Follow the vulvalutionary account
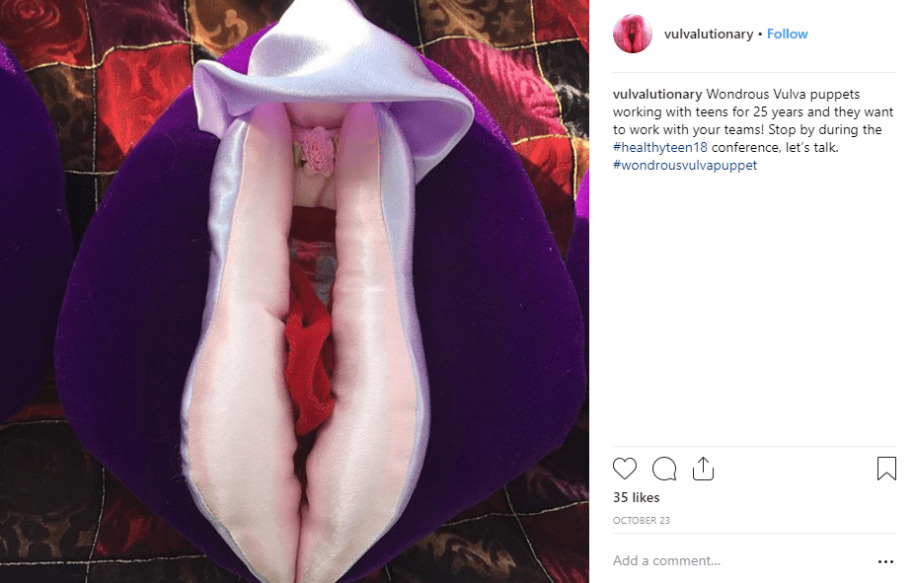 tap(787, 34)
